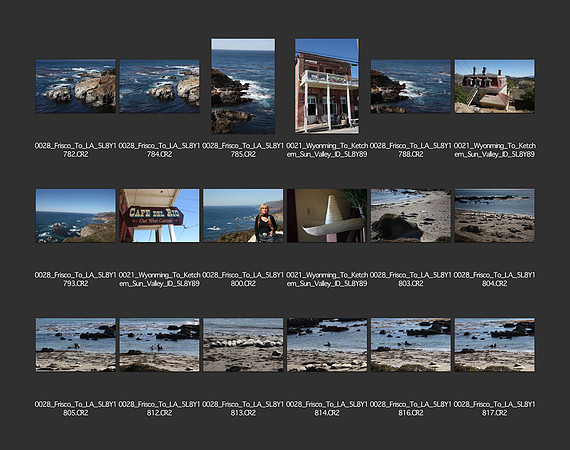Click the filename ending 814.CR2

[327, 409]
